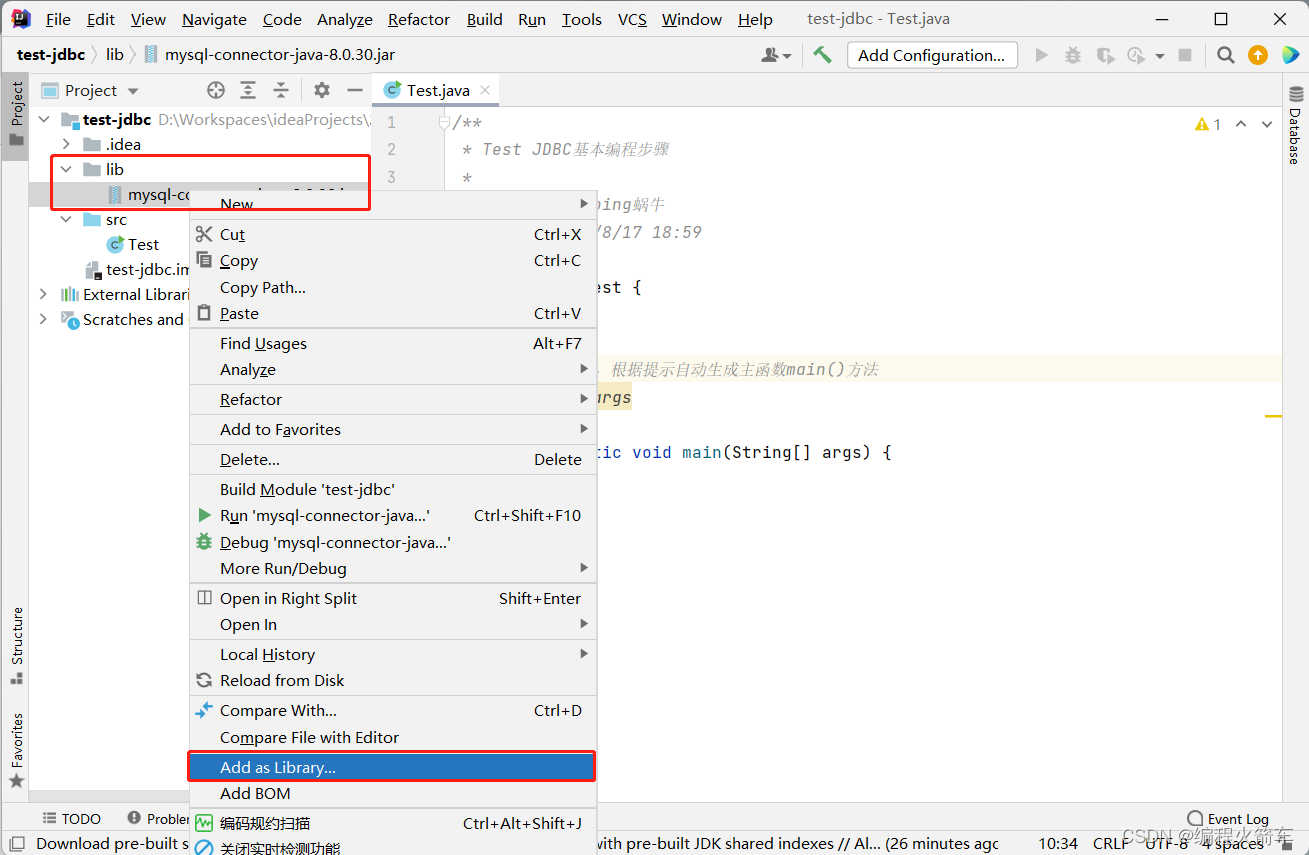
Task: Open the File menu
Action: point(58,19)
